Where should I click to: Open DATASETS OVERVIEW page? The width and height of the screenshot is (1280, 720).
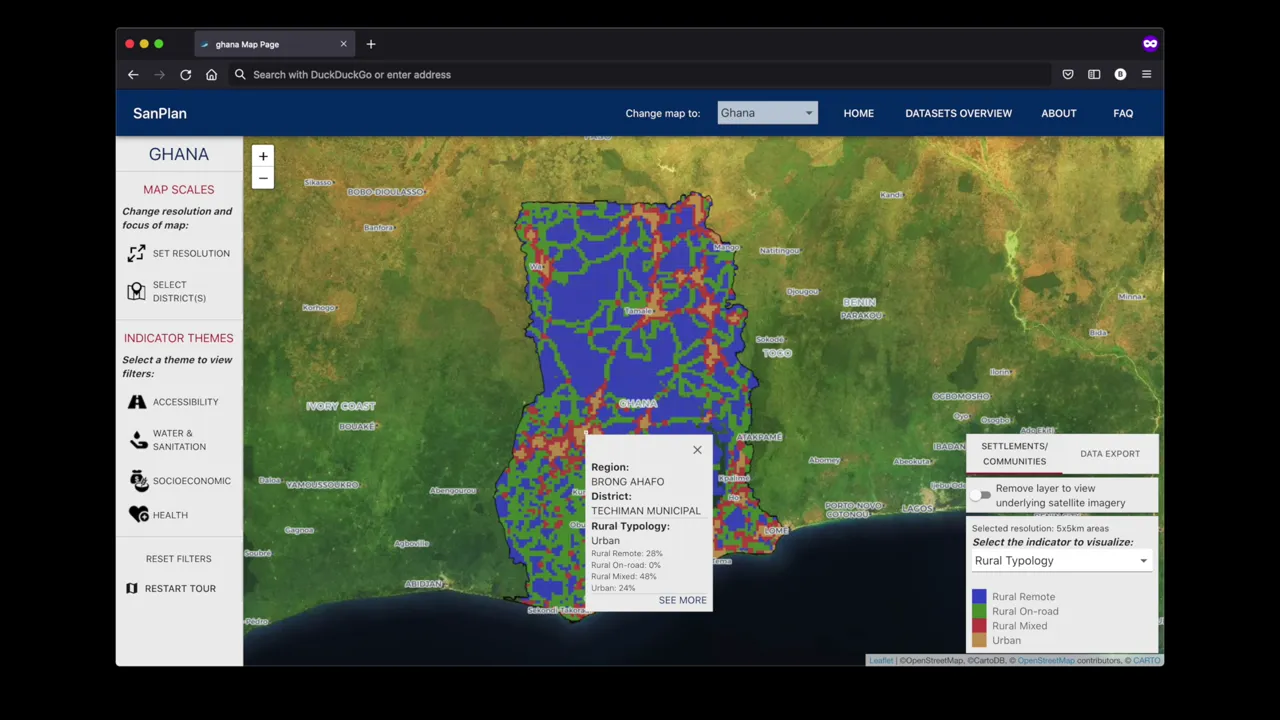958,113
